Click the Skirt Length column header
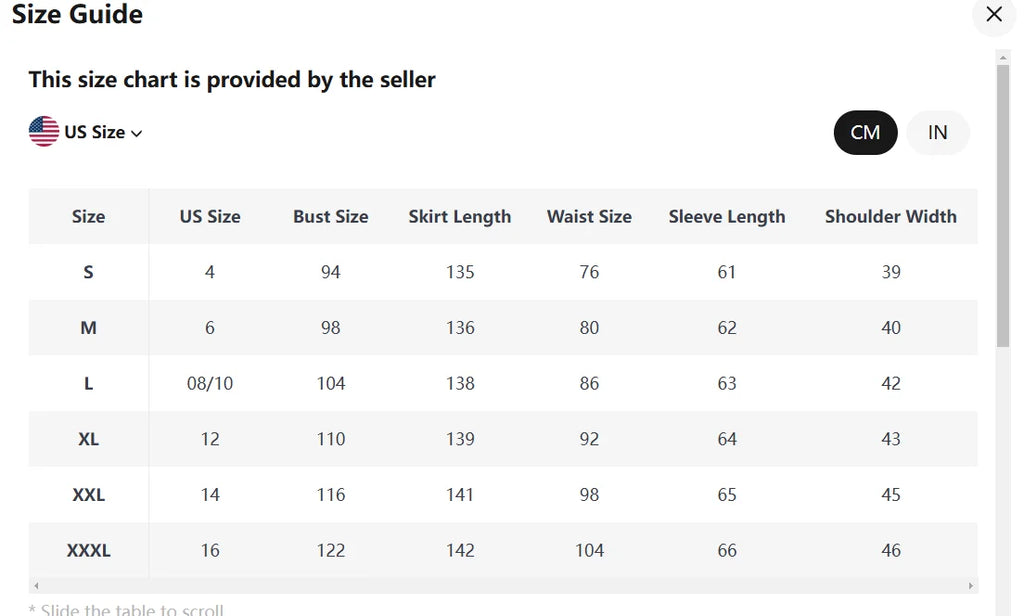1024x616 pixels. coord(460,216)
